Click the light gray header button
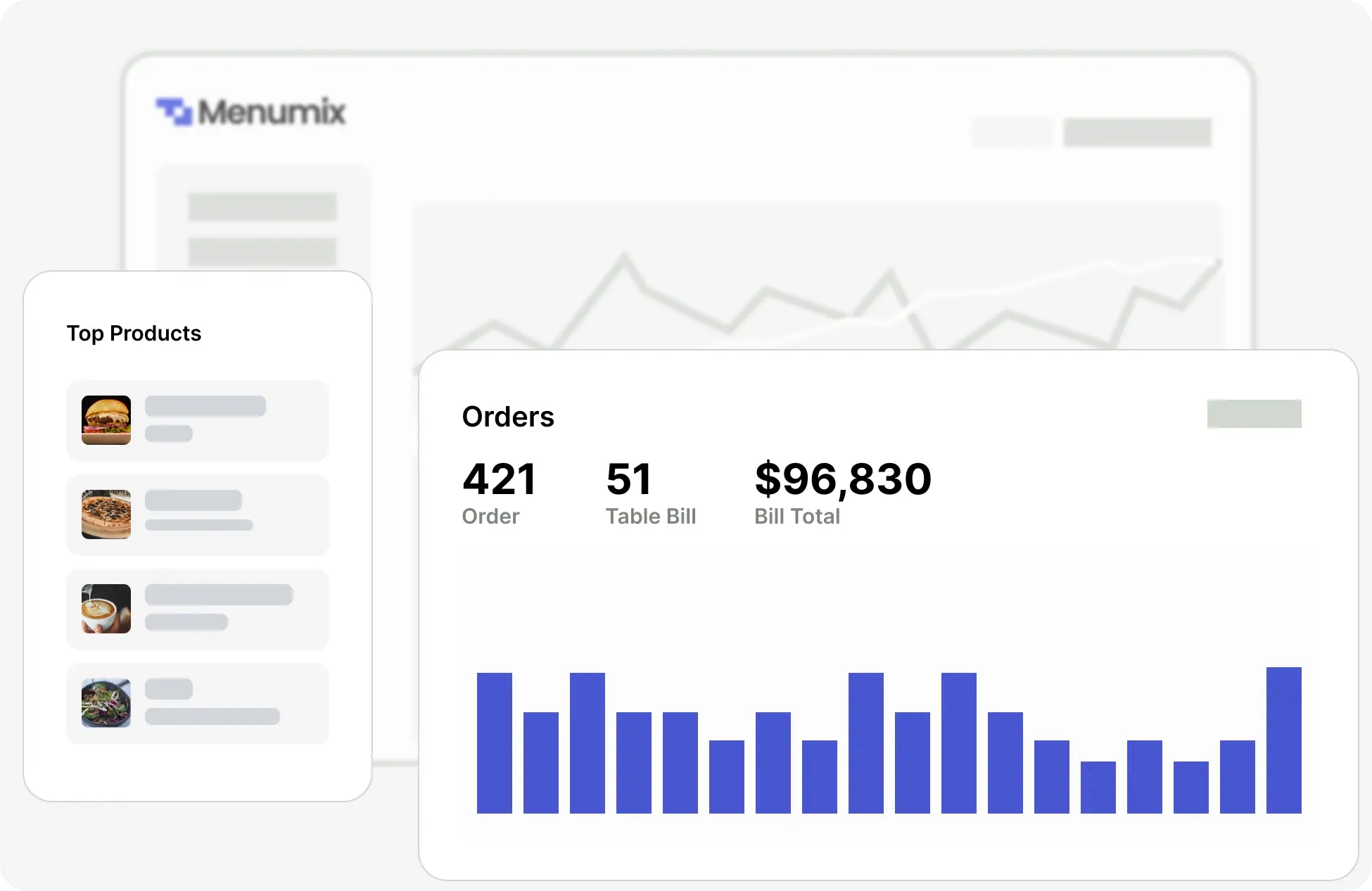 click(x=1012, y=132)
